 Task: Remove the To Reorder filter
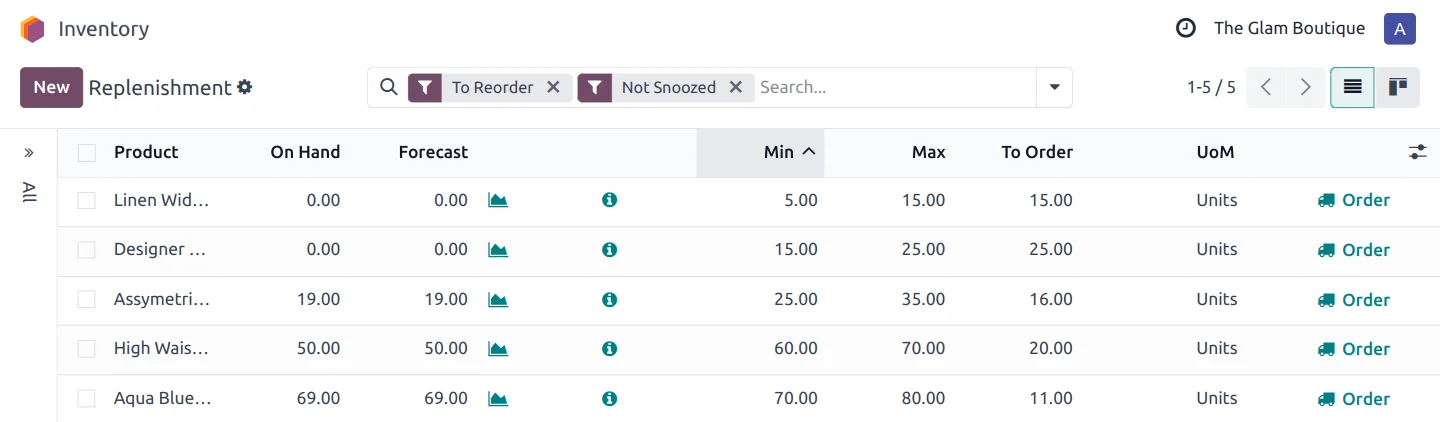(553, 87)
